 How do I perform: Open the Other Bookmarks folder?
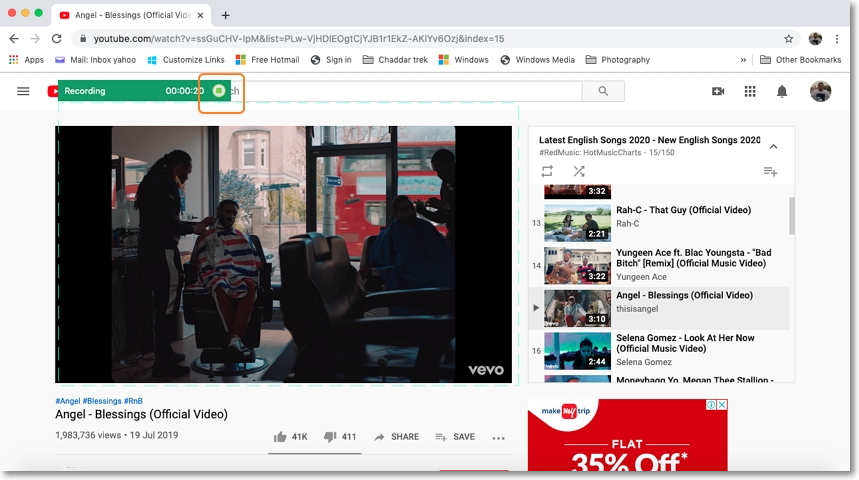tap(800, 60)
